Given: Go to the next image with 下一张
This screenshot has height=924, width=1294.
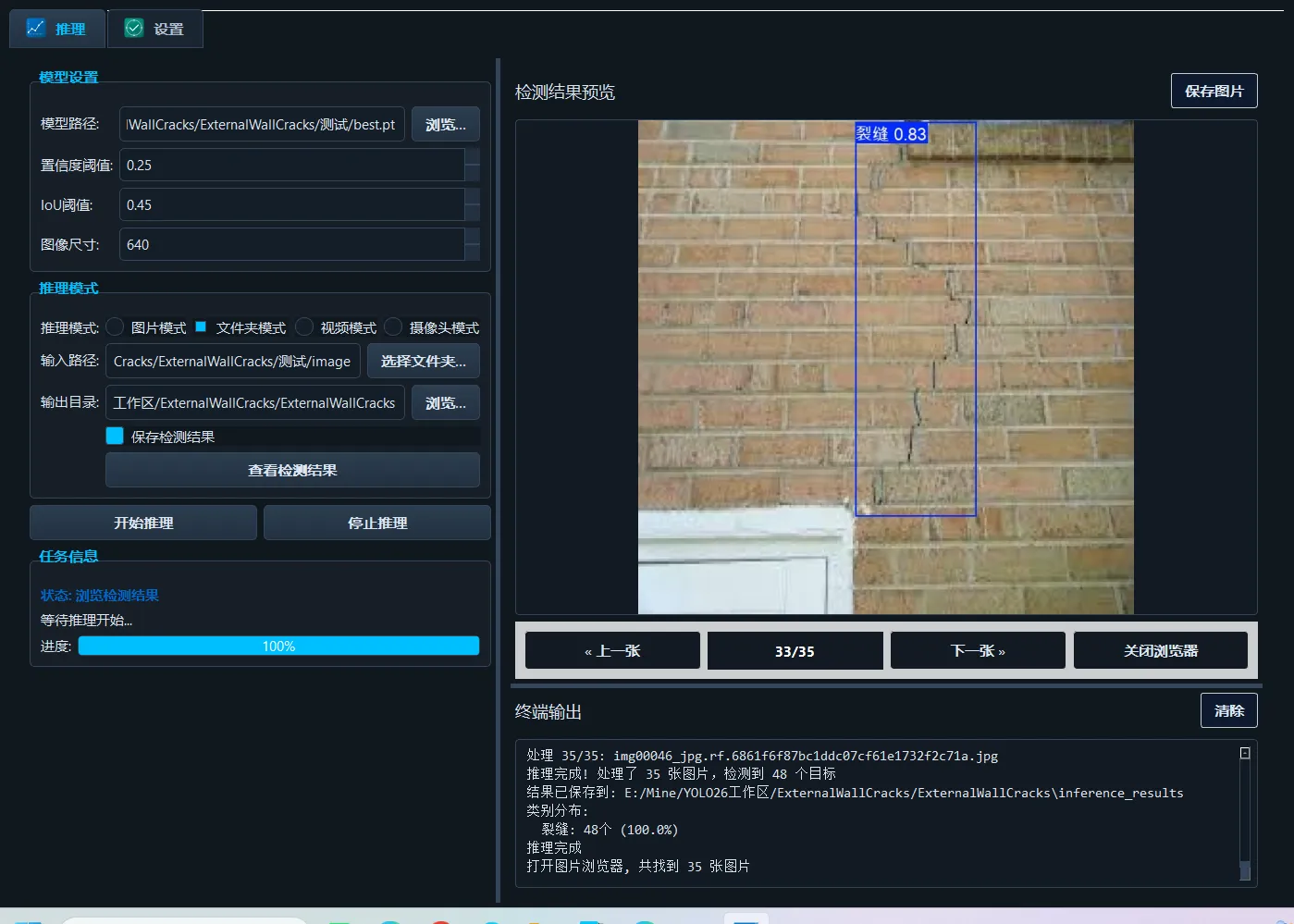Looking at the screenshot, I should (978, 650).
